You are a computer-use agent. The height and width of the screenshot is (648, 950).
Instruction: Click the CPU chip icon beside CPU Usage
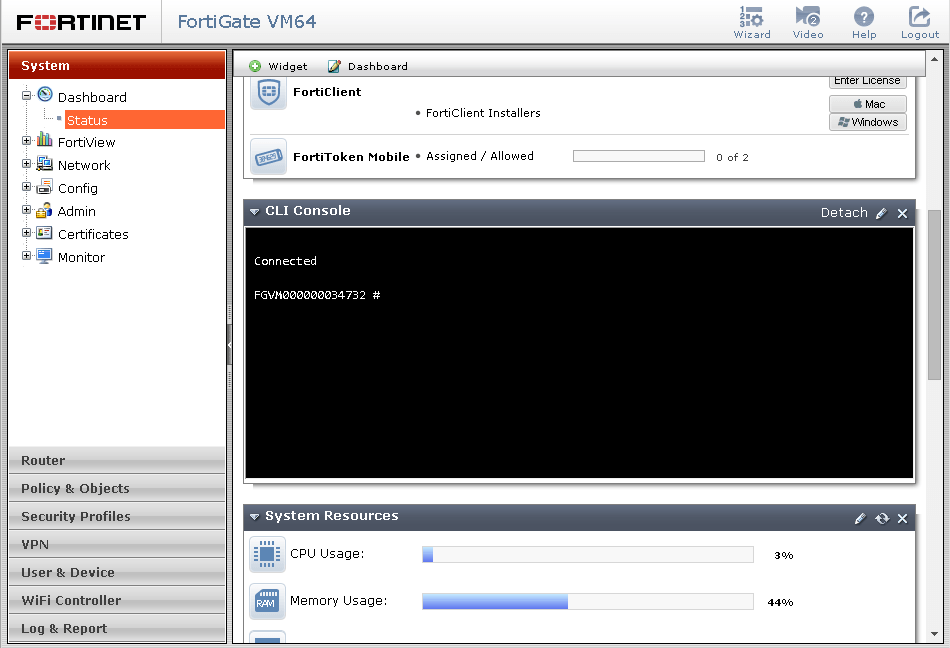267,554
